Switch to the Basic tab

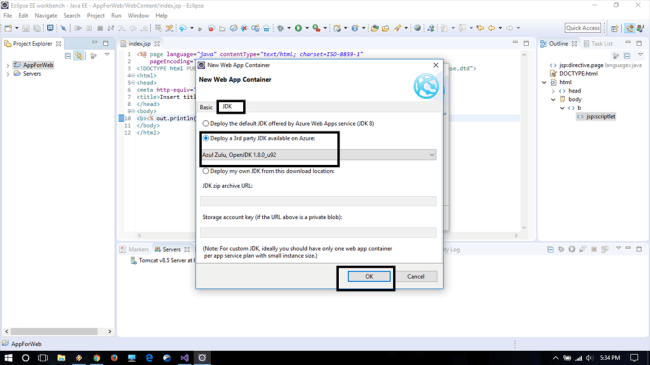click(x=206, y=107)
